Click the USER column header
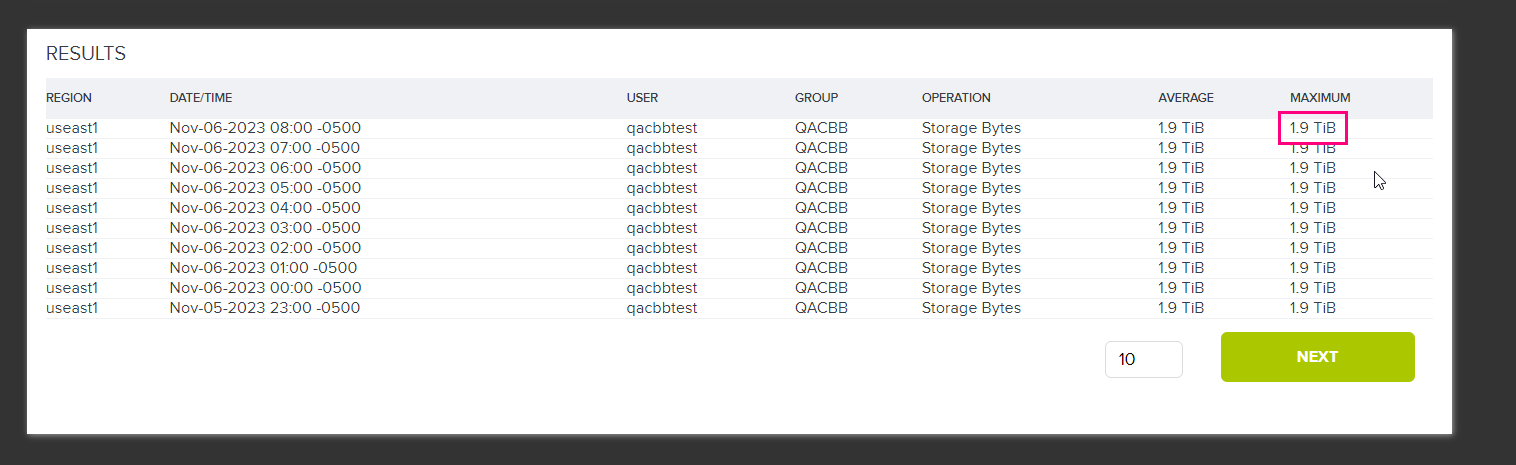The image size is (1516, 465). pyautogui.click(x=642, y=98)
